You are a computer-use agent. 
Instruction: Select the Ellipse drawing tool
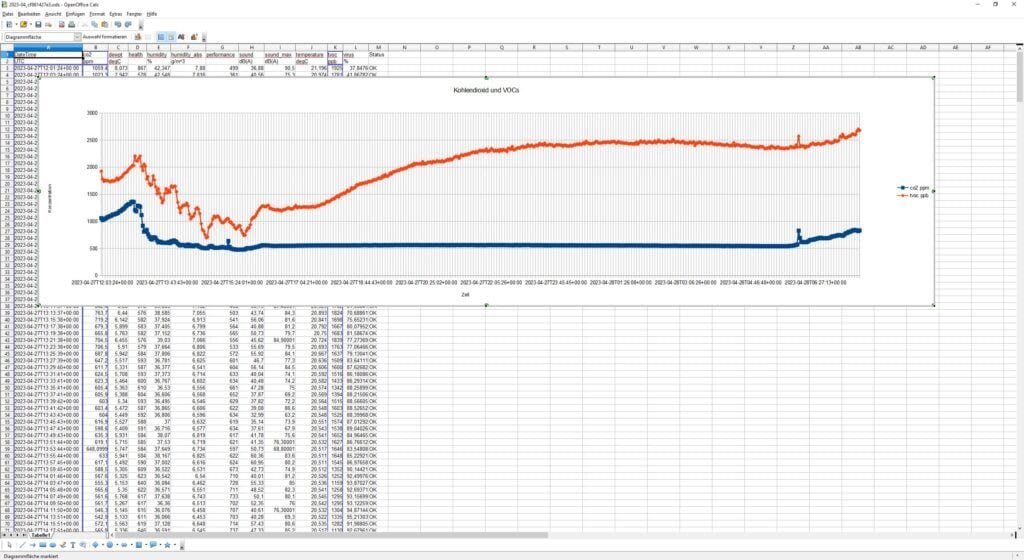coord(53,545)
